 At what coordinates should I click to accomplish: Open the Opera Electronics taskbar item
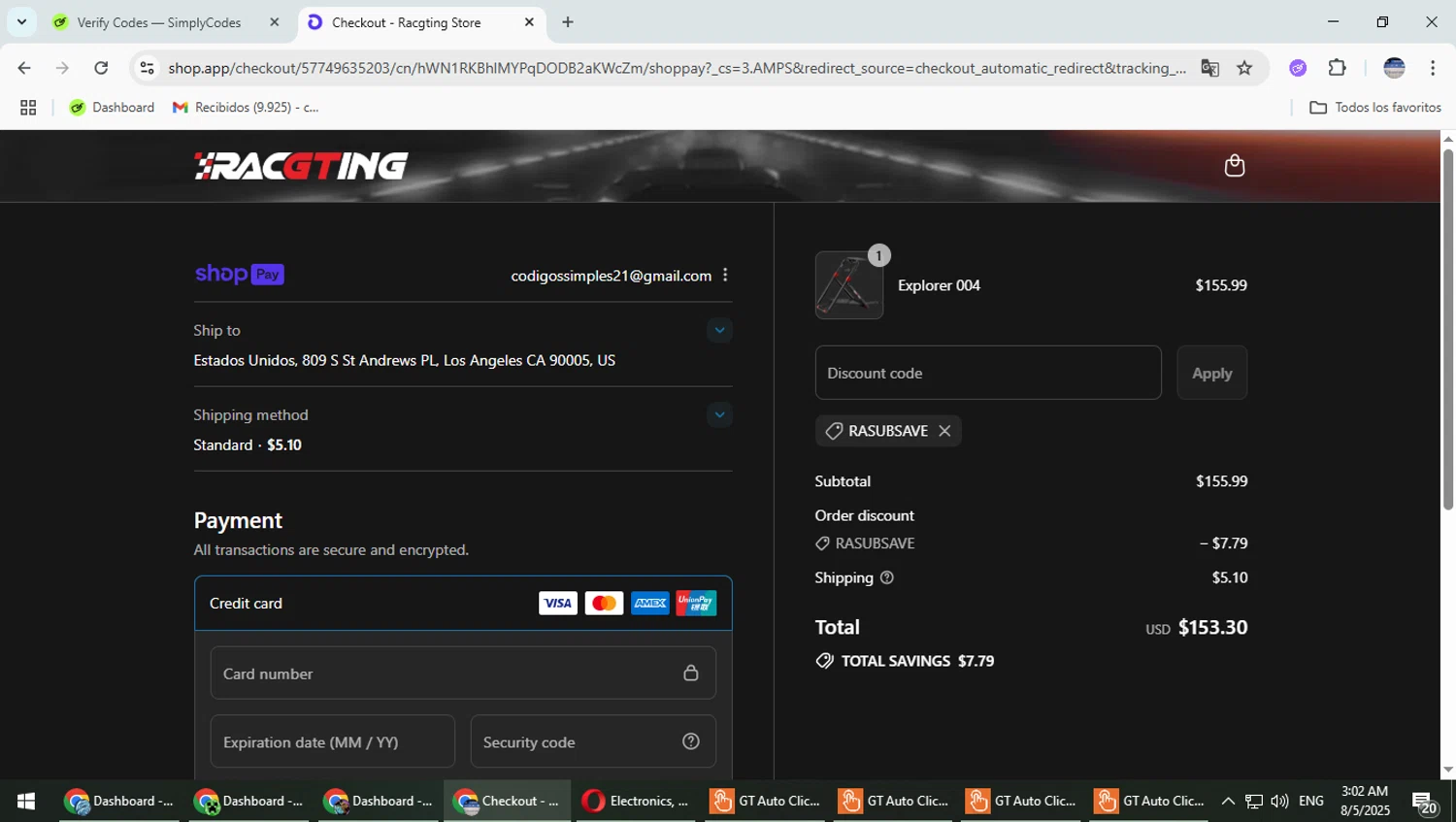tap(636, 801)
